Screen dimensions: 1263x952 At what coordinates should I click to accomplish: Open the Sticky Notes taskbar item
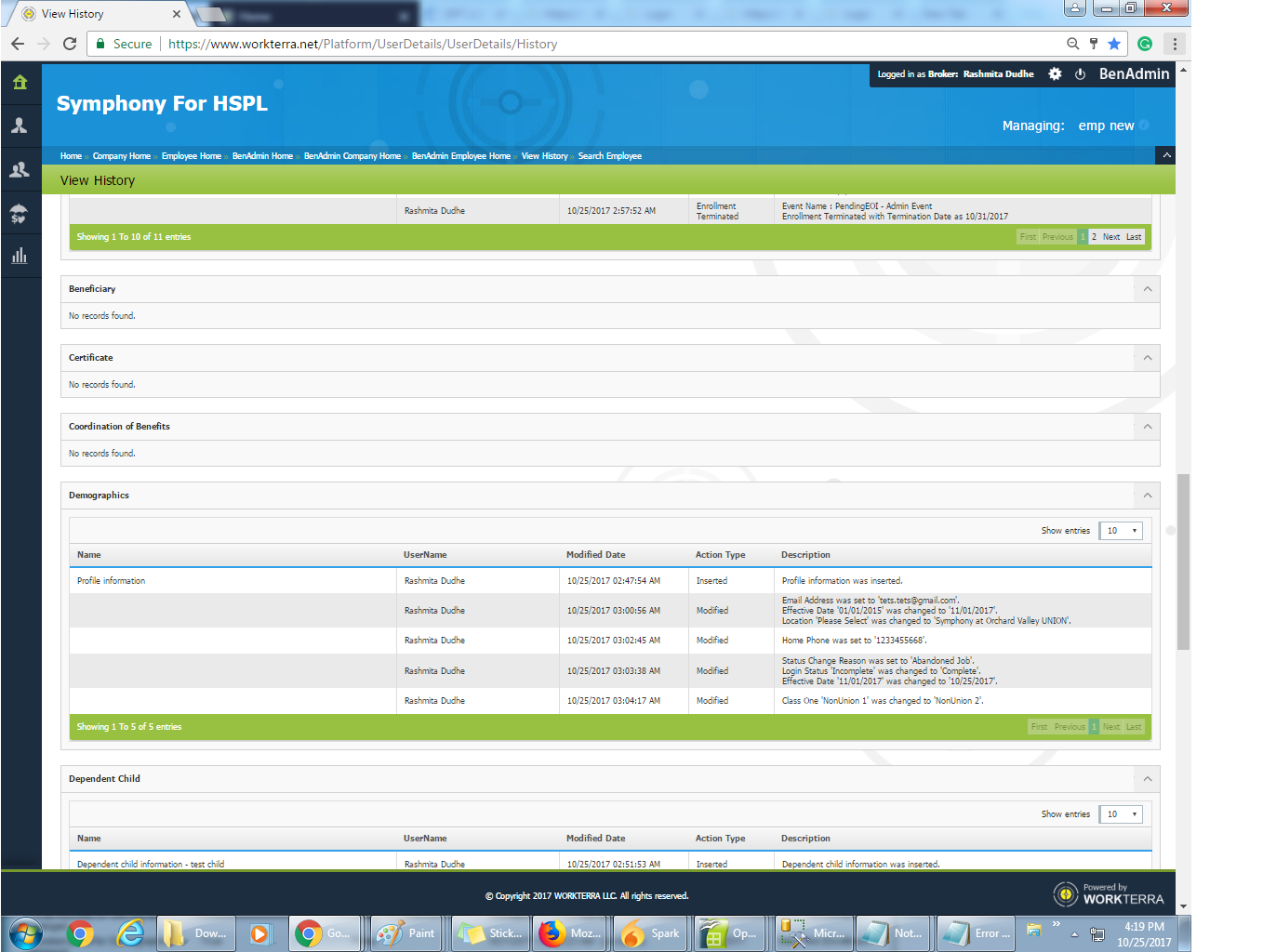pyautogui.click(x=490, y=932)
